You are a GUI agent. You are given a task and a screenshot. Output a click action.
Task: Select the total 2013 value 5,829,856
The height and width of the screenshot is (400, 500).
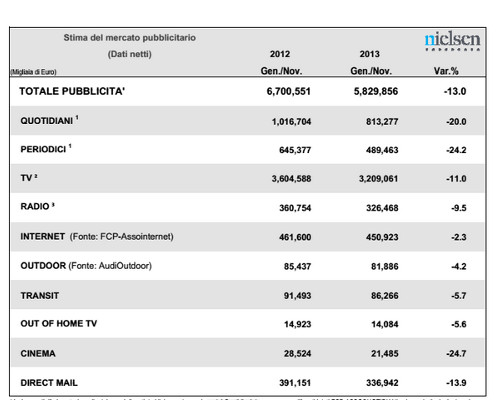[x=376, y=91]
